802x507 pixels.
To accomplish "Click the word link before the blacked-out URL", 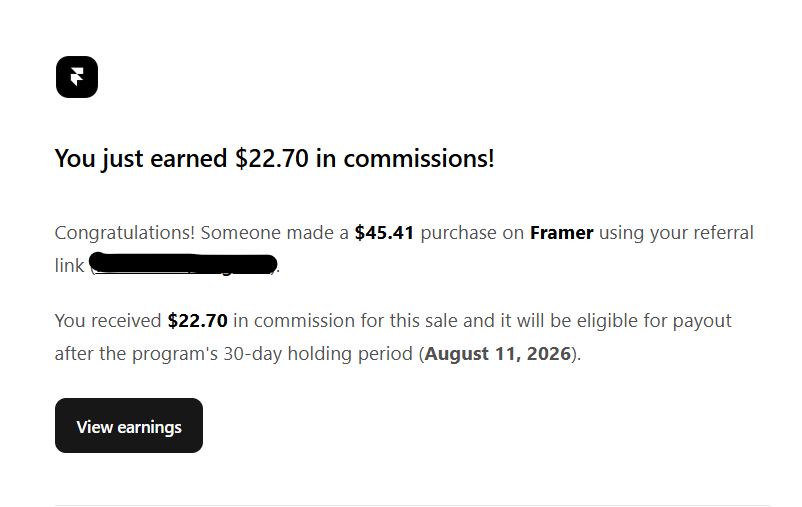I will click(x=70, y=266).
